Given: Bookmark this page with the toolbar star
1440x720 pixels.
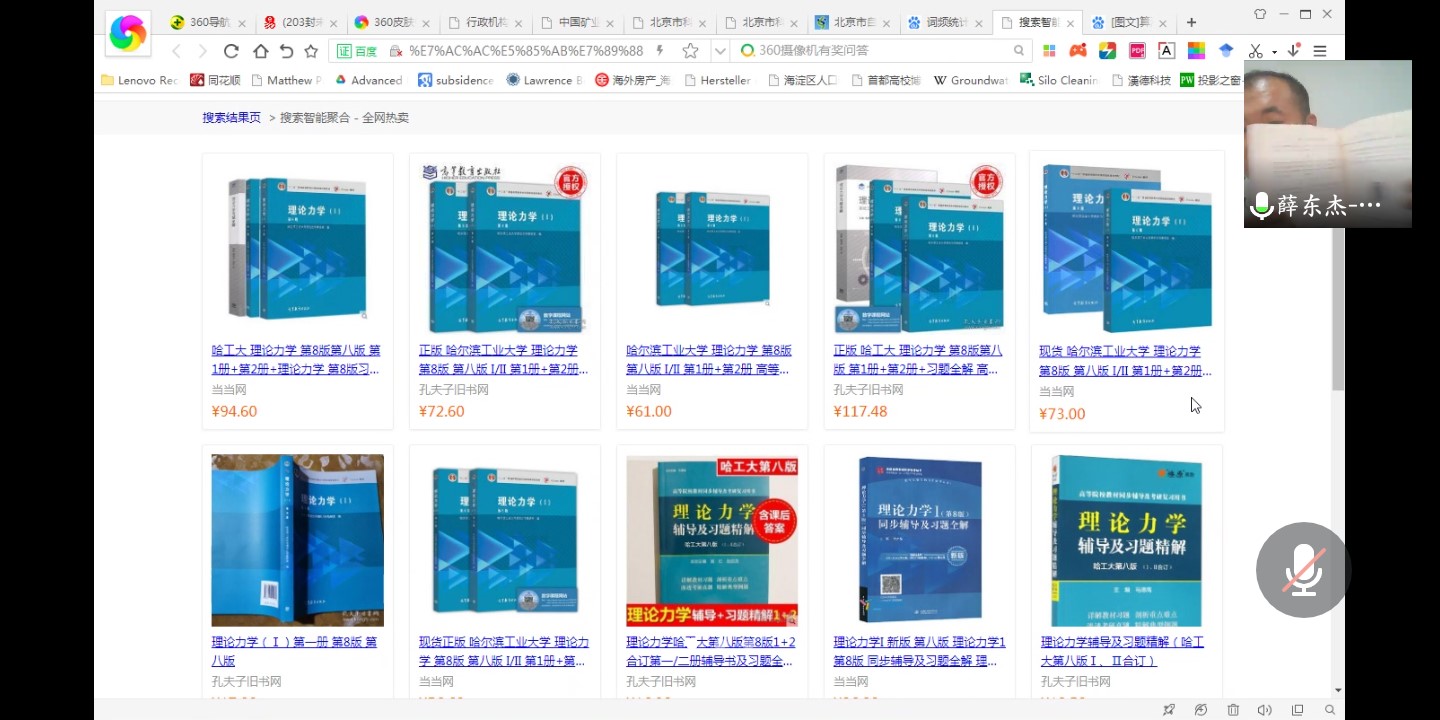Looking at the screenshot, I should pyautogui.click(x=311, y=51).
